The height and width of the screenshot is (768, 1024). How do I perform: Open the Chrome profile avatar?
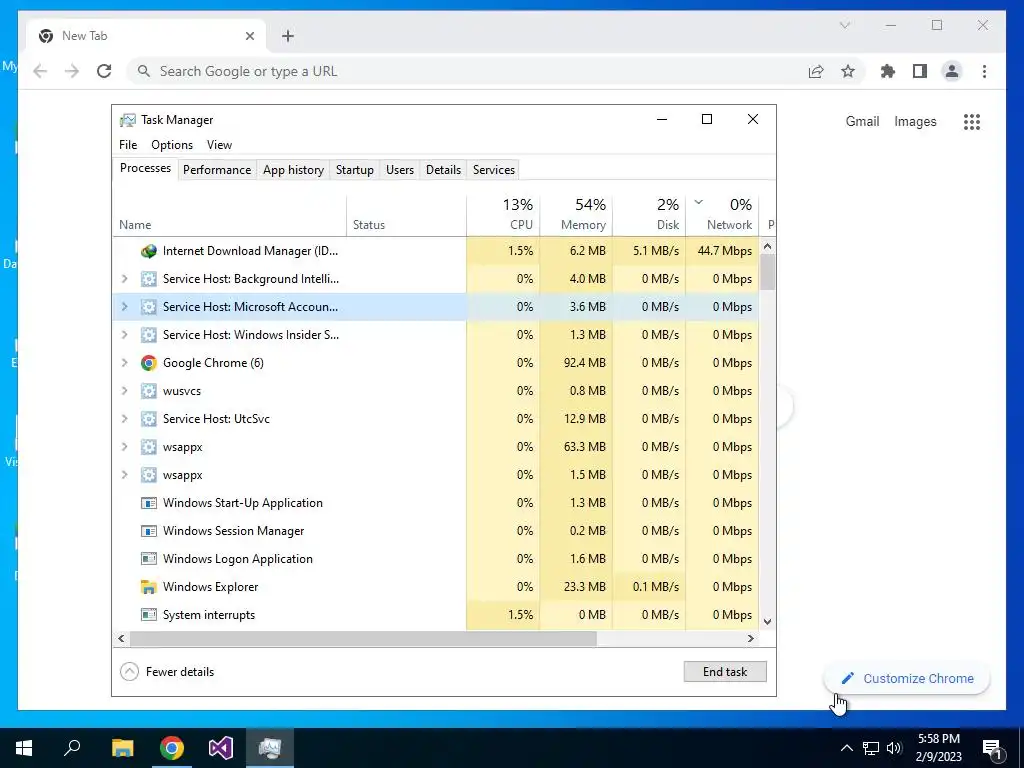click(952, 71)
